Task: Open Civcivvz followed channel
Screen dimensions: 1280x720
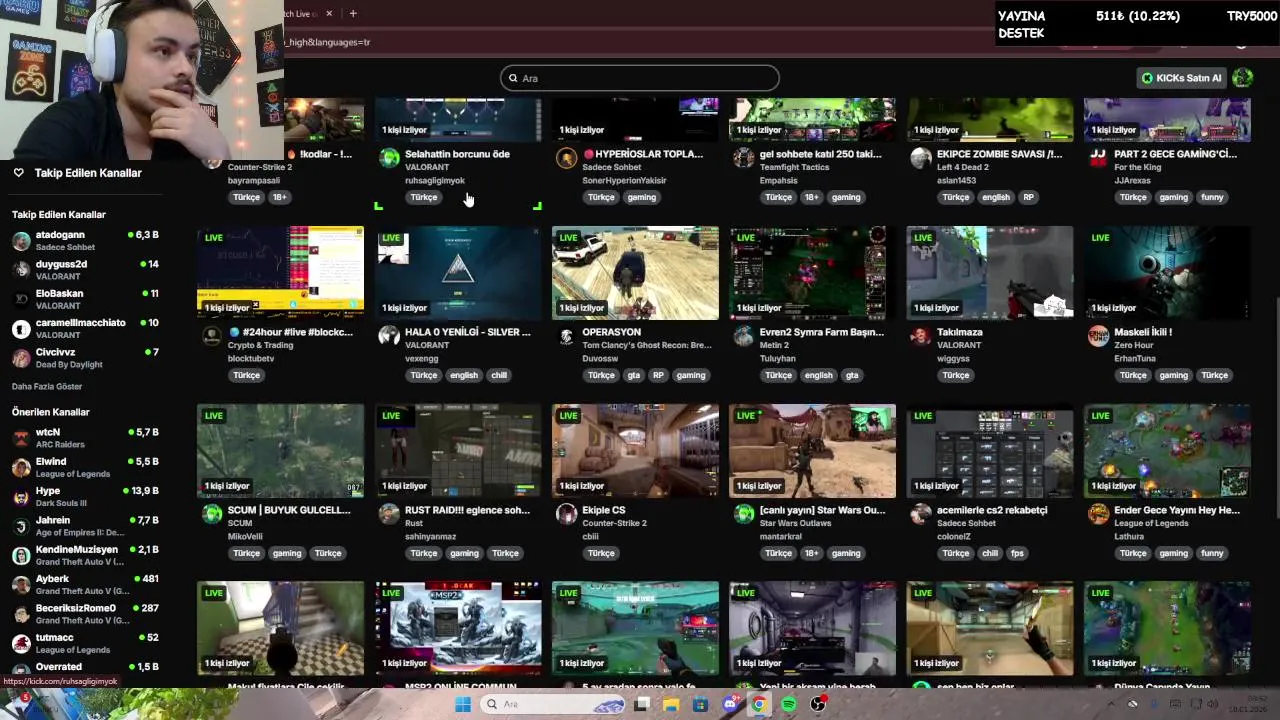Action: coord(85,357)
